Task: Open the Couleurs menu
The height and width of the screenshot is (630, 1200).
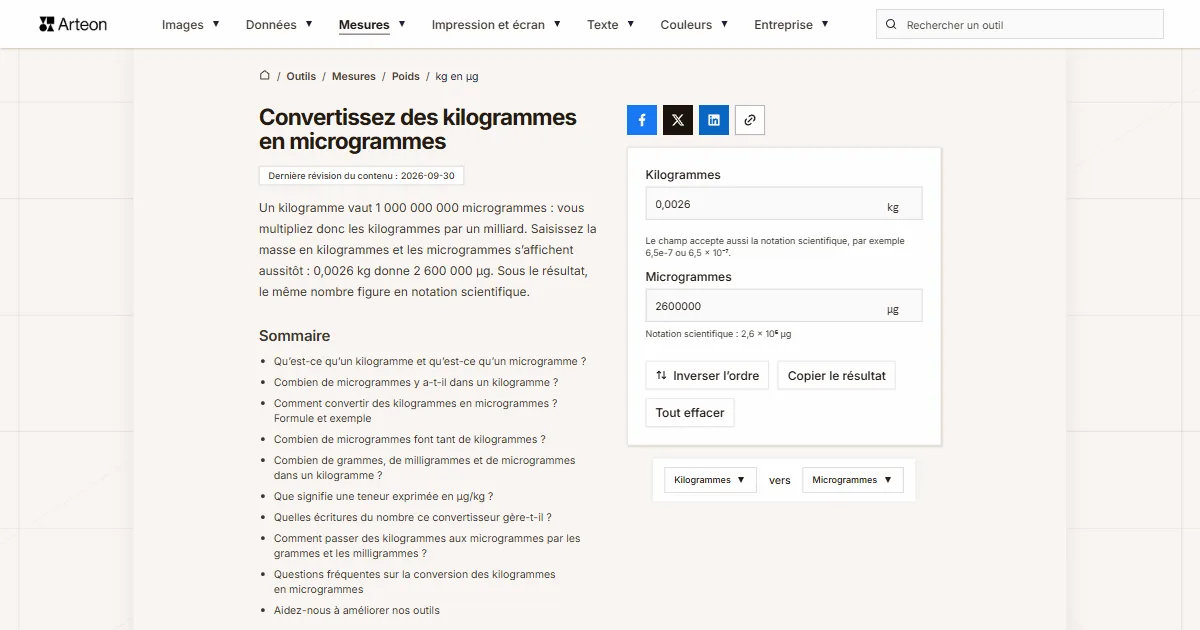Action: 694,24
